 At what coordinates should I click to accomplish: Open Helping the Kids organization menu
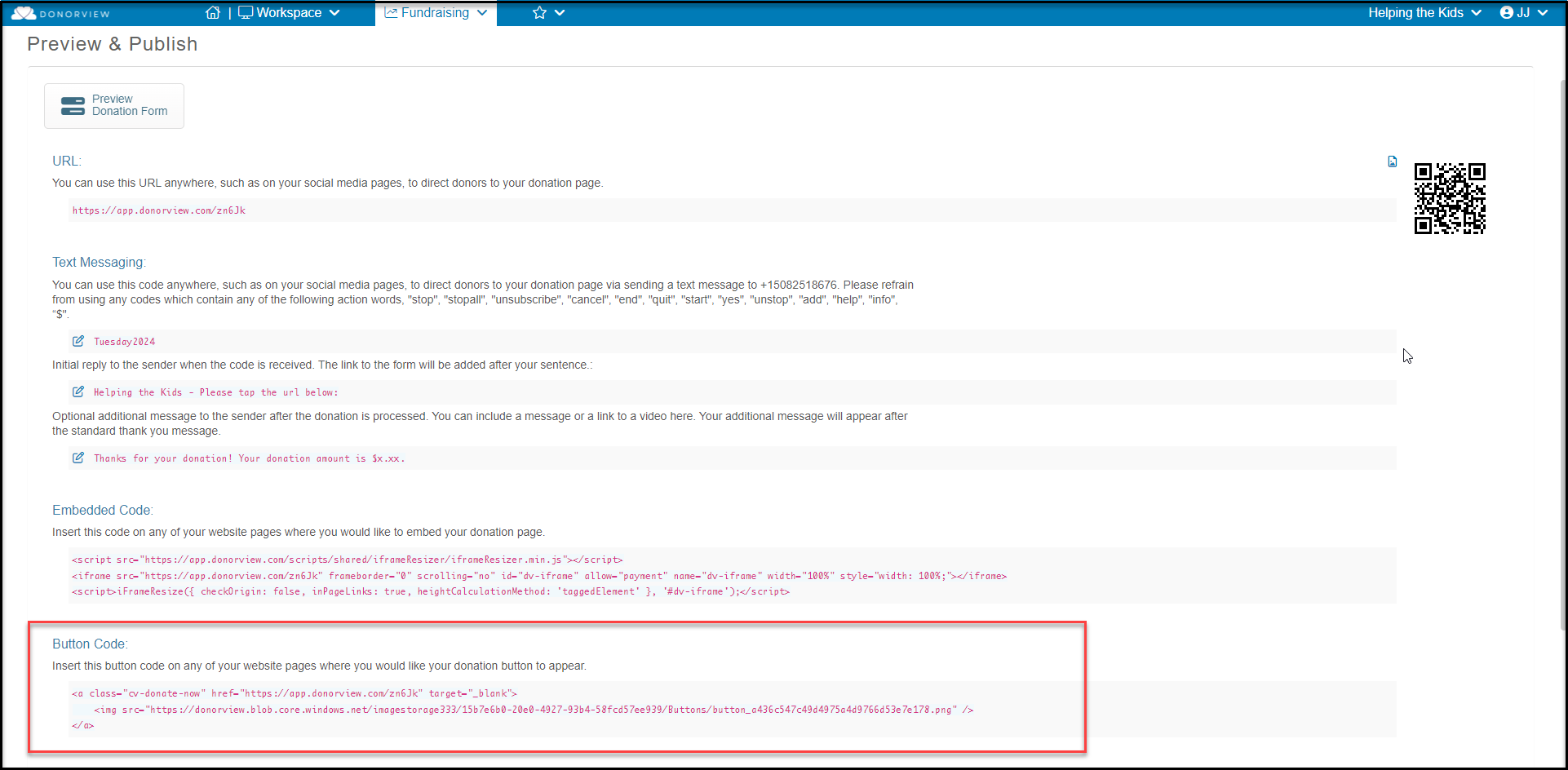(x=1424, y=13)
